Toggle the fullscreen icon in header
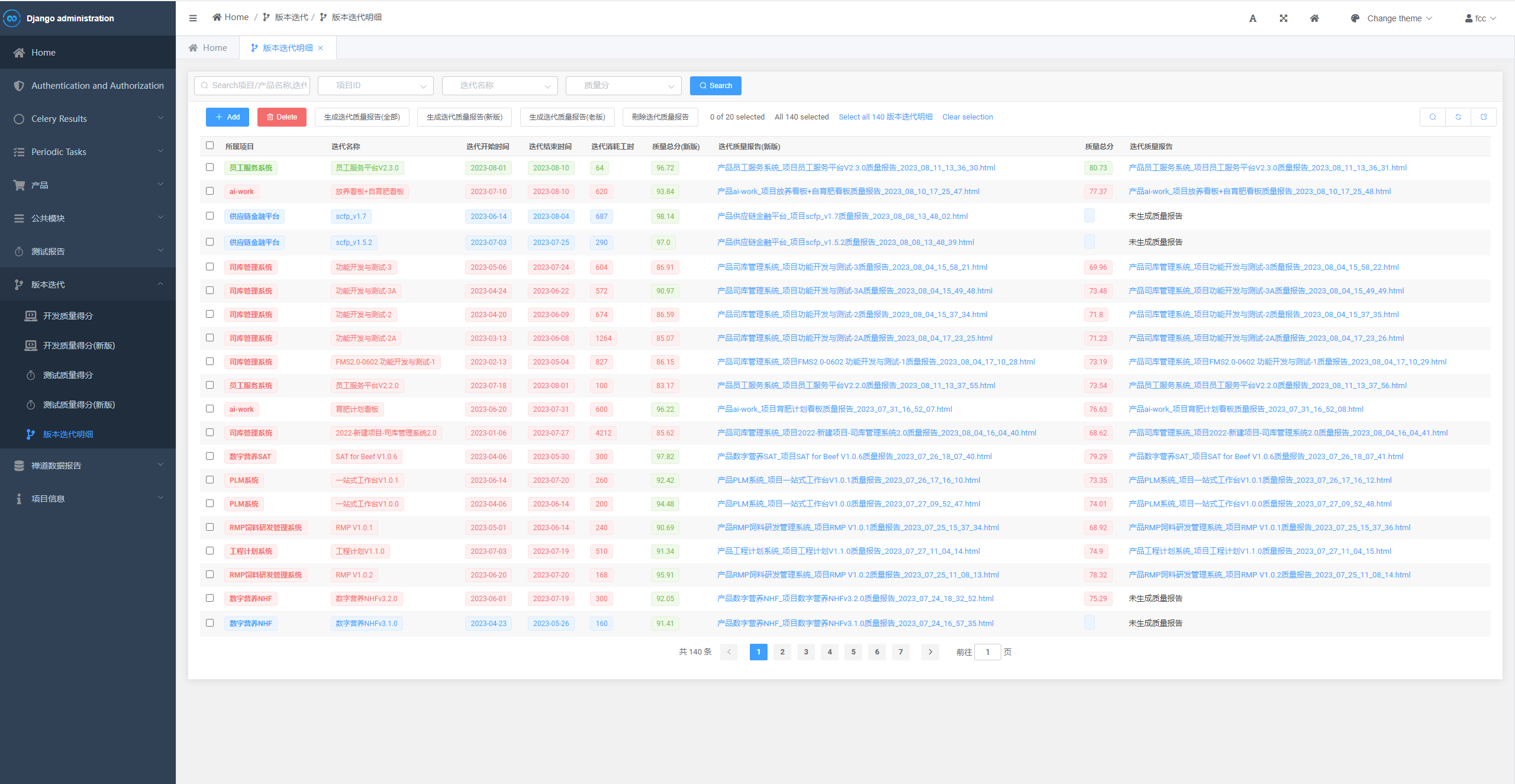The image size is (1515, 784). point(1284,18)
